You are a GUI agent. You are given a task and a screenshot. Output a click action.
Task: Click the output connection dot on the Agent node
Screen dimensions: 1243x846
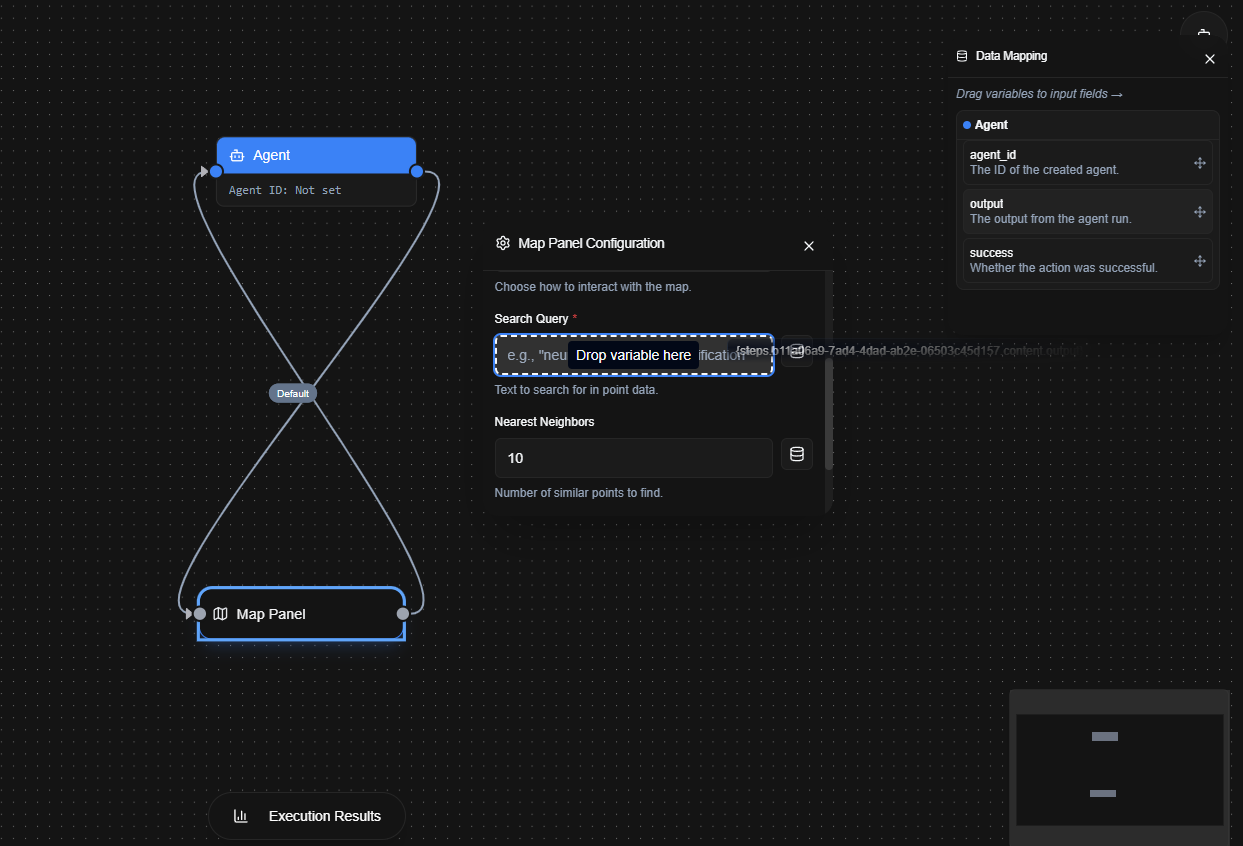coord(417,171)
